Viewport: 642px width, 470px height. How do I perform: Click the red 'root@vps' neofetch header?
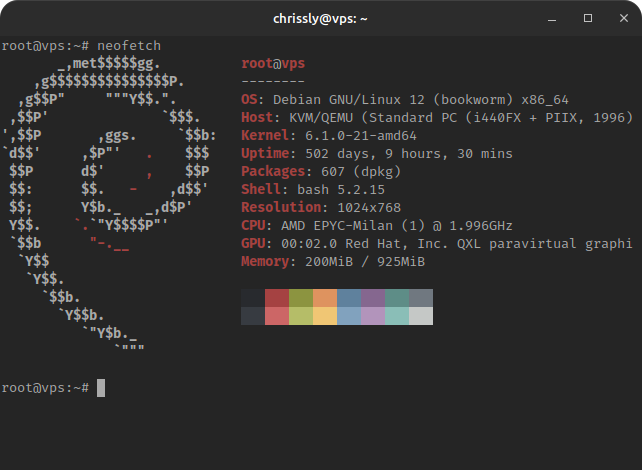click(x=273, y=63)
